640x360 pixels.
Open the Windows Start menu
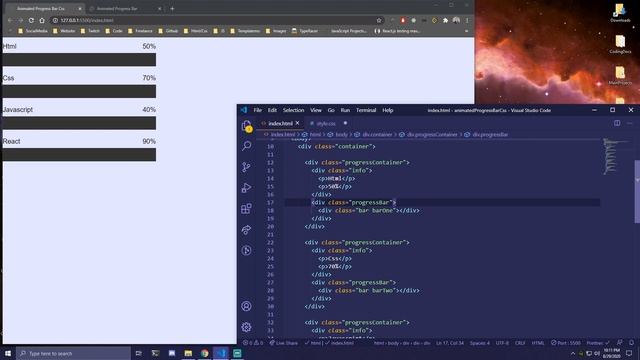pyautogui.click(x=8, y=353)
